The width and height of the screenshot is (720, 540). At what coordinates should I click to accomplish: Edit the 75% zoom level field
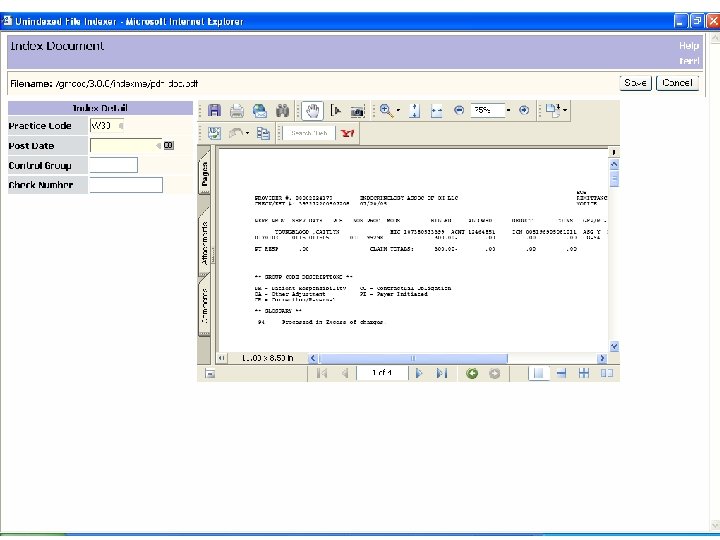[488, 110]
